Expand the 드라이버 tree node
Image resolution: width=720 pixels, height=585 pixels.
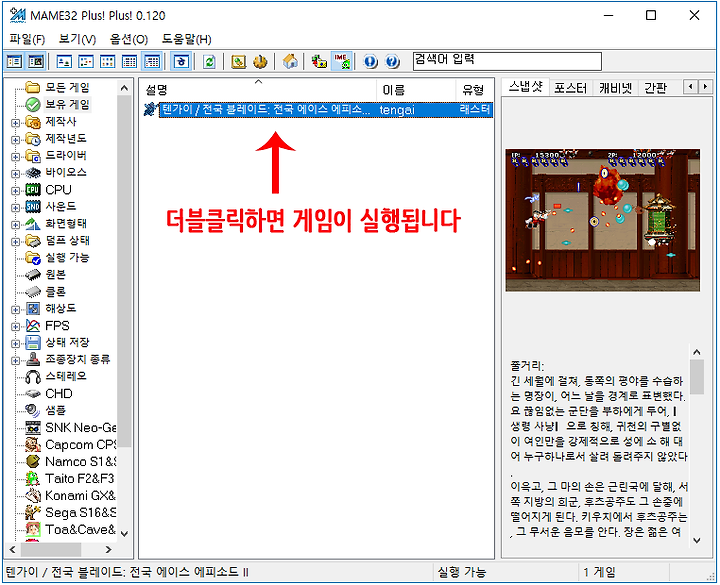15,157
